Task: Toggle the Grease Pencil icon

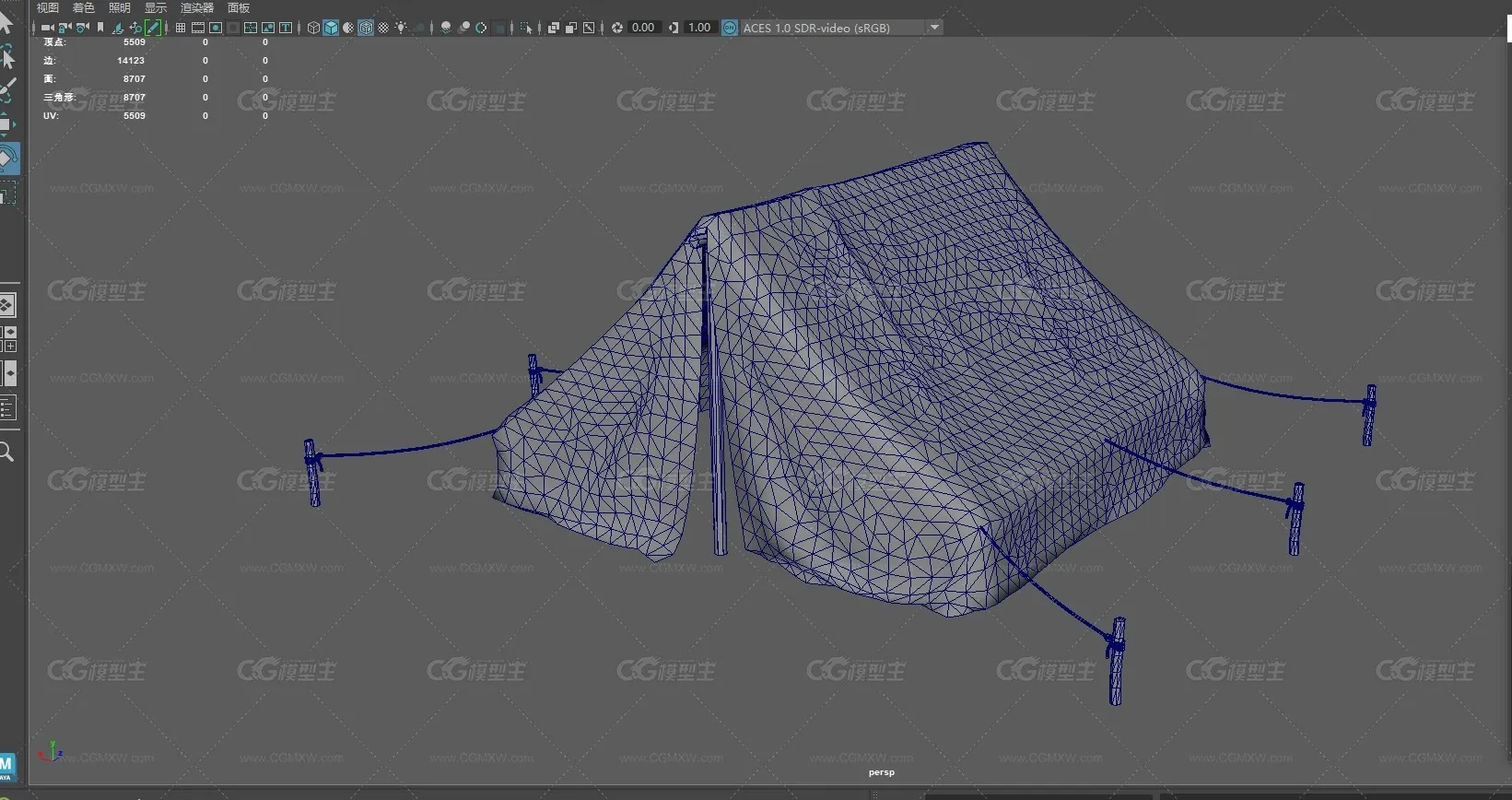Action: [152, 28]
